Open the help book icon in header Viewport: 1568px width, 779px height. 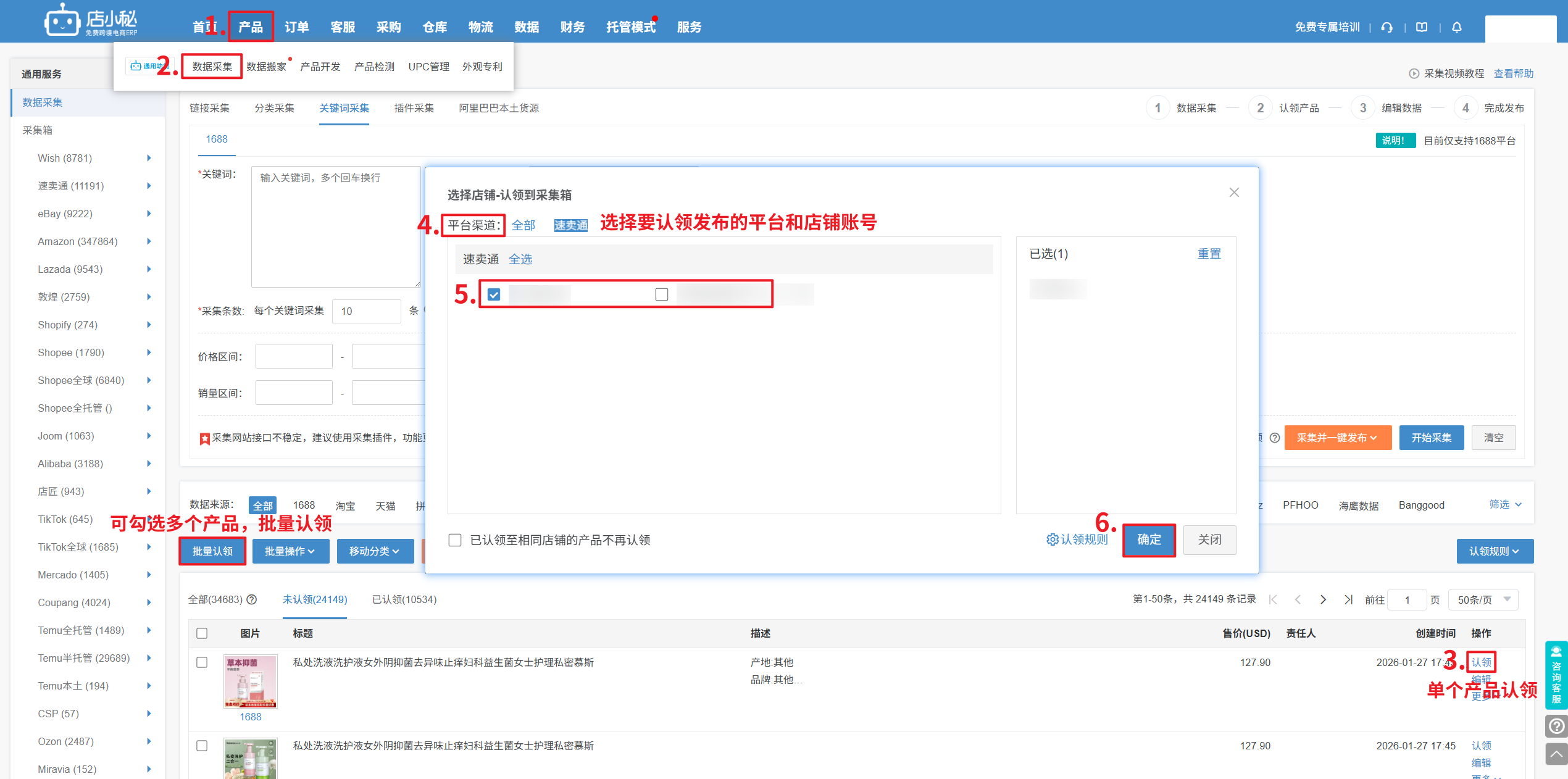pos(1422,27)
